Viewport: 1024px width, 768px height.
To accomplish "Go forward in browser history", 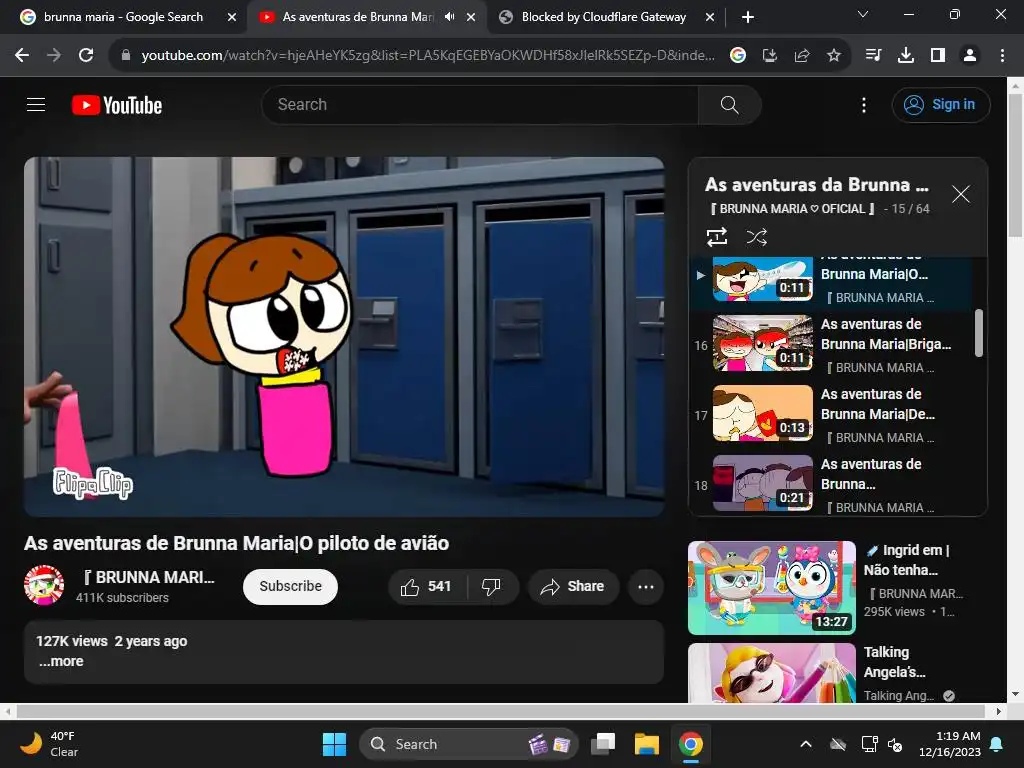I will tap(54, 56).
